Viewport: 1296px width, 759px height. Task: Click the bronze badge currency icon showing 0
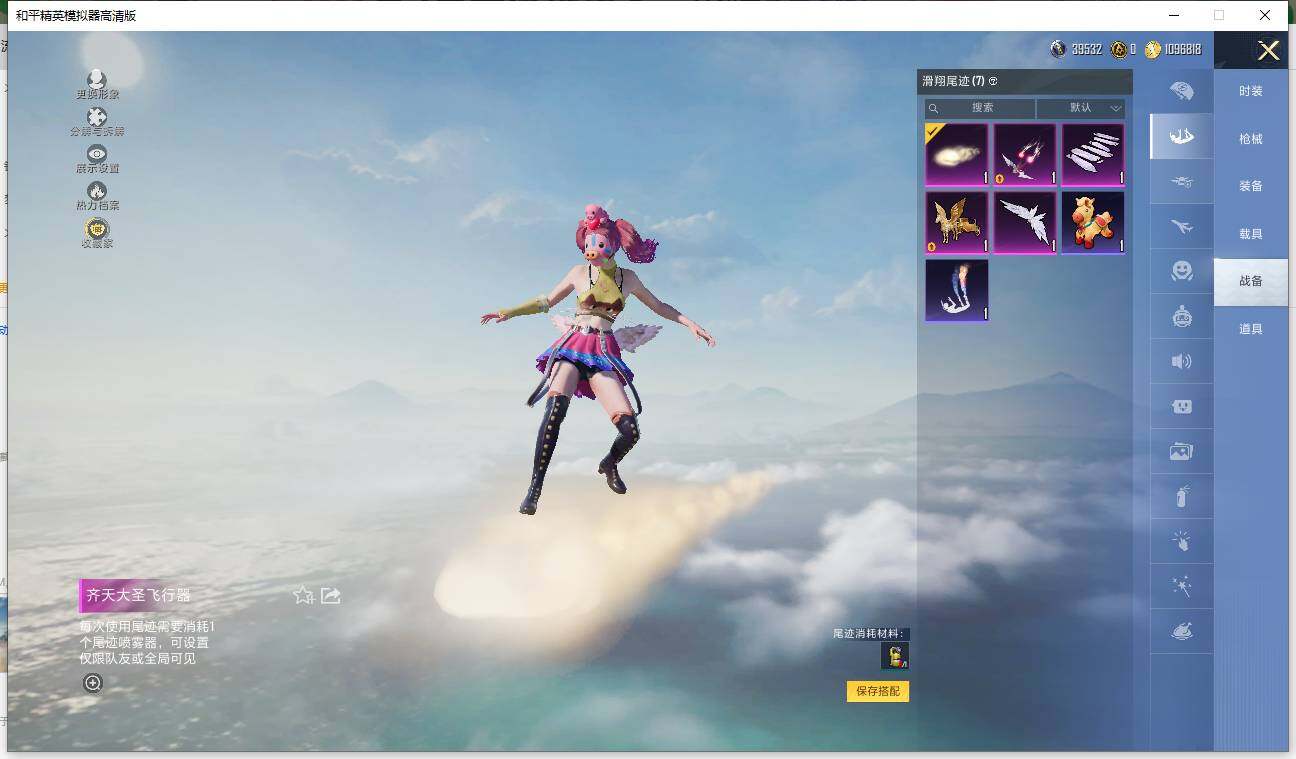click(1118, 49)
